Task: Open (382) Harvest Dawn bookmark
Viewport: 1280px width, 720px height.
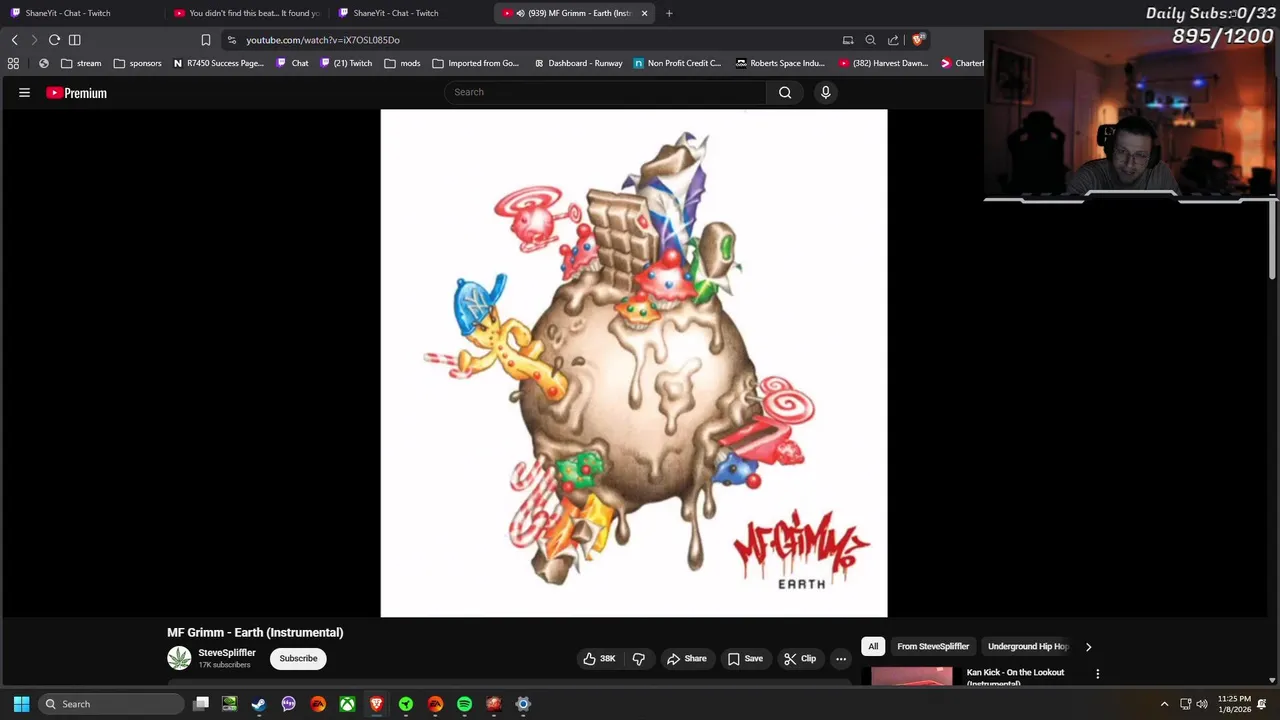Action: click(884, 63)
